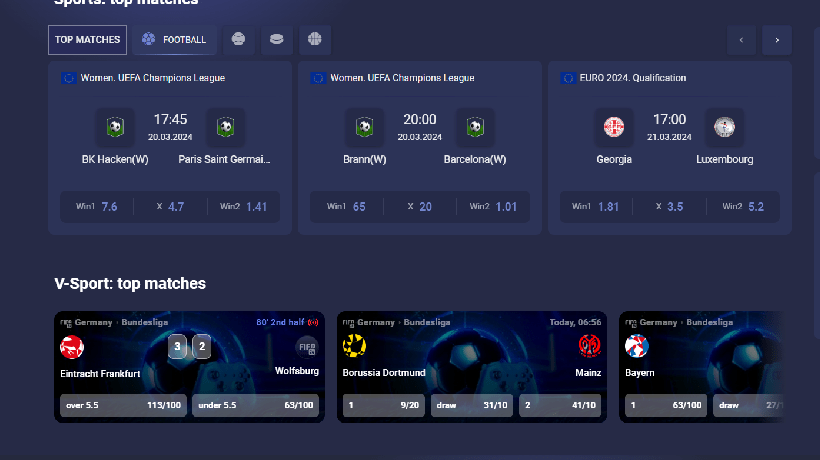Go to next top matches with right arrow
The width and height of the screenshot is (820, 460).
777,40
